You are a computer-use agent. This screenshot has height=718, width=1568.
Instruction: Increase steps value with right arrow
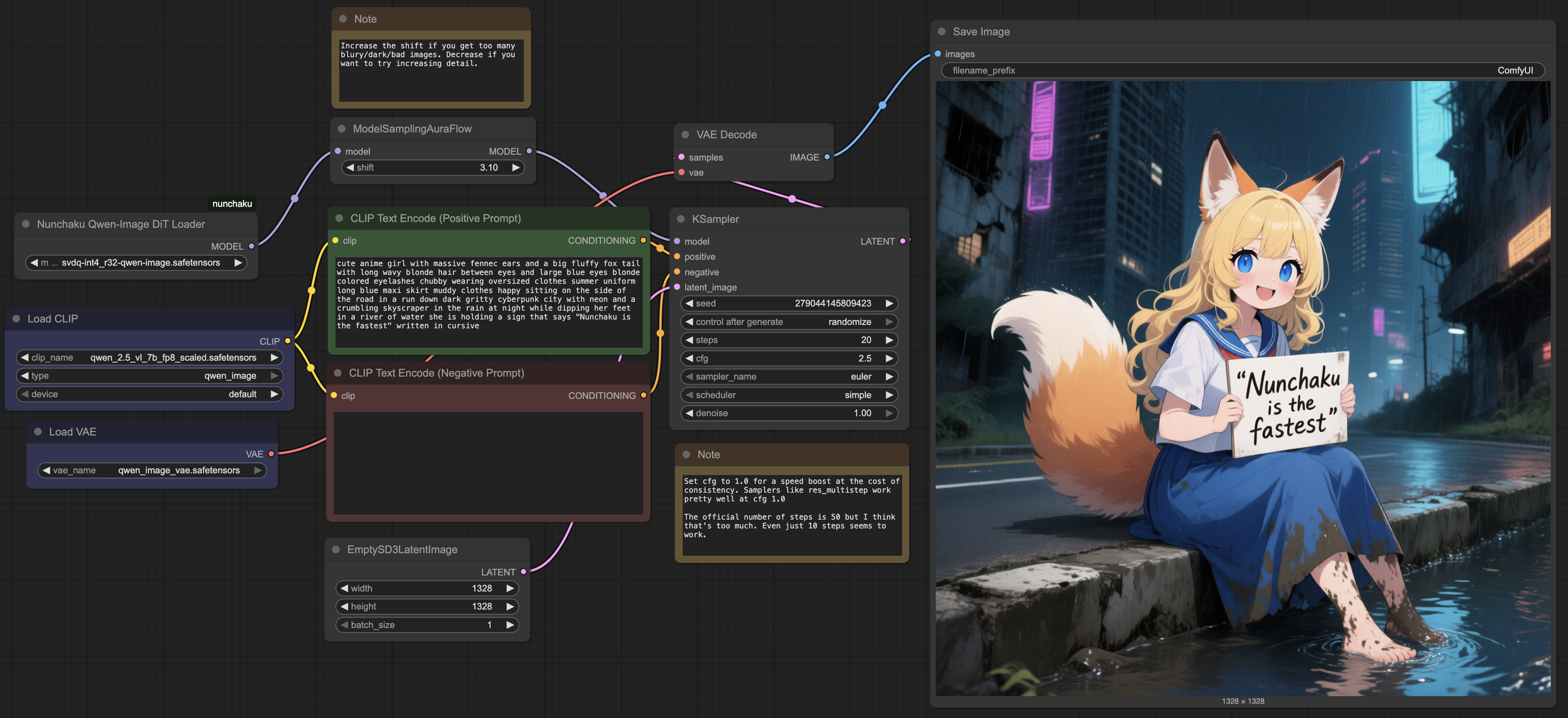tap(890, 340)
